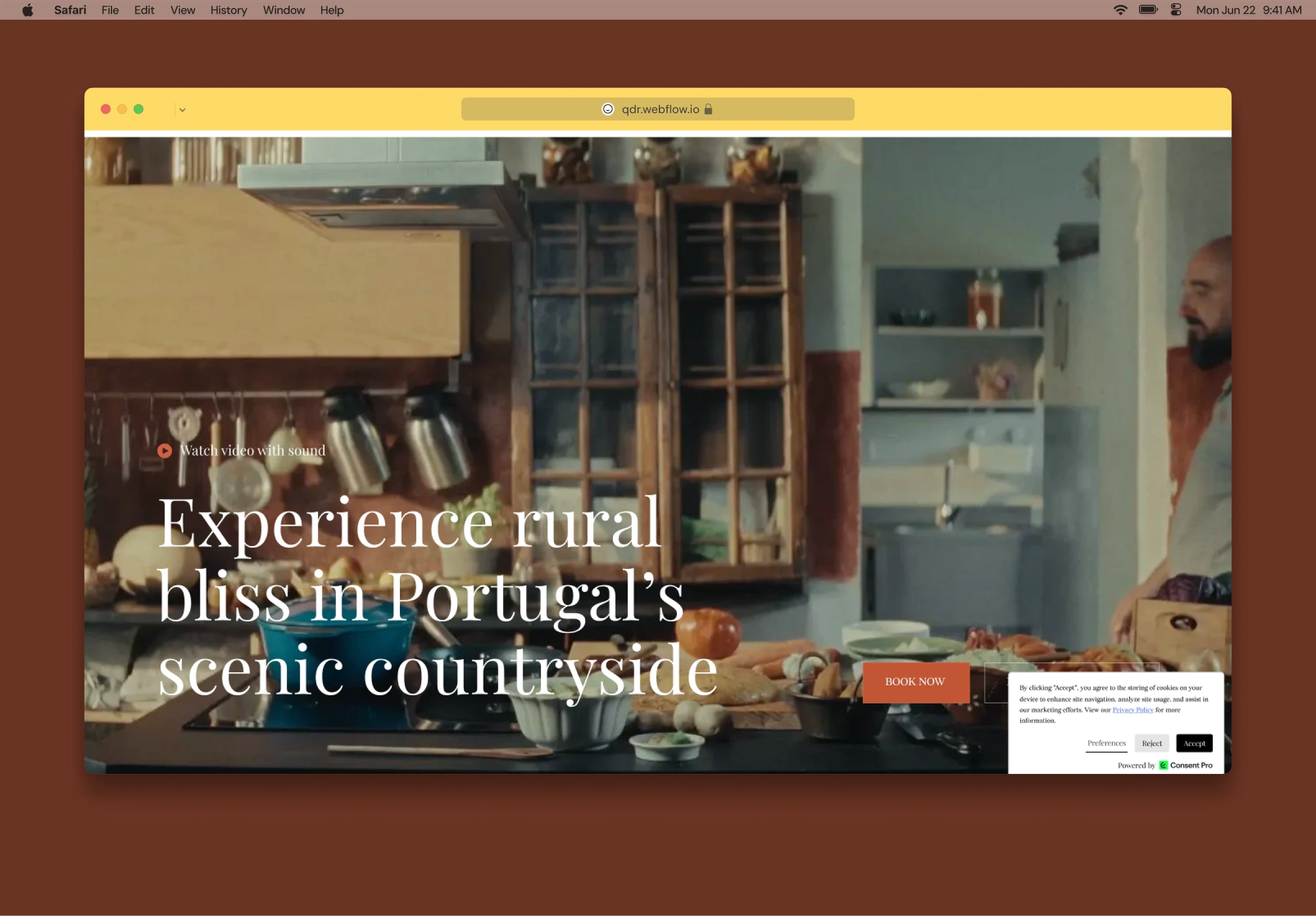Follow the Privacy Policy link

[x=1132, y=710]
